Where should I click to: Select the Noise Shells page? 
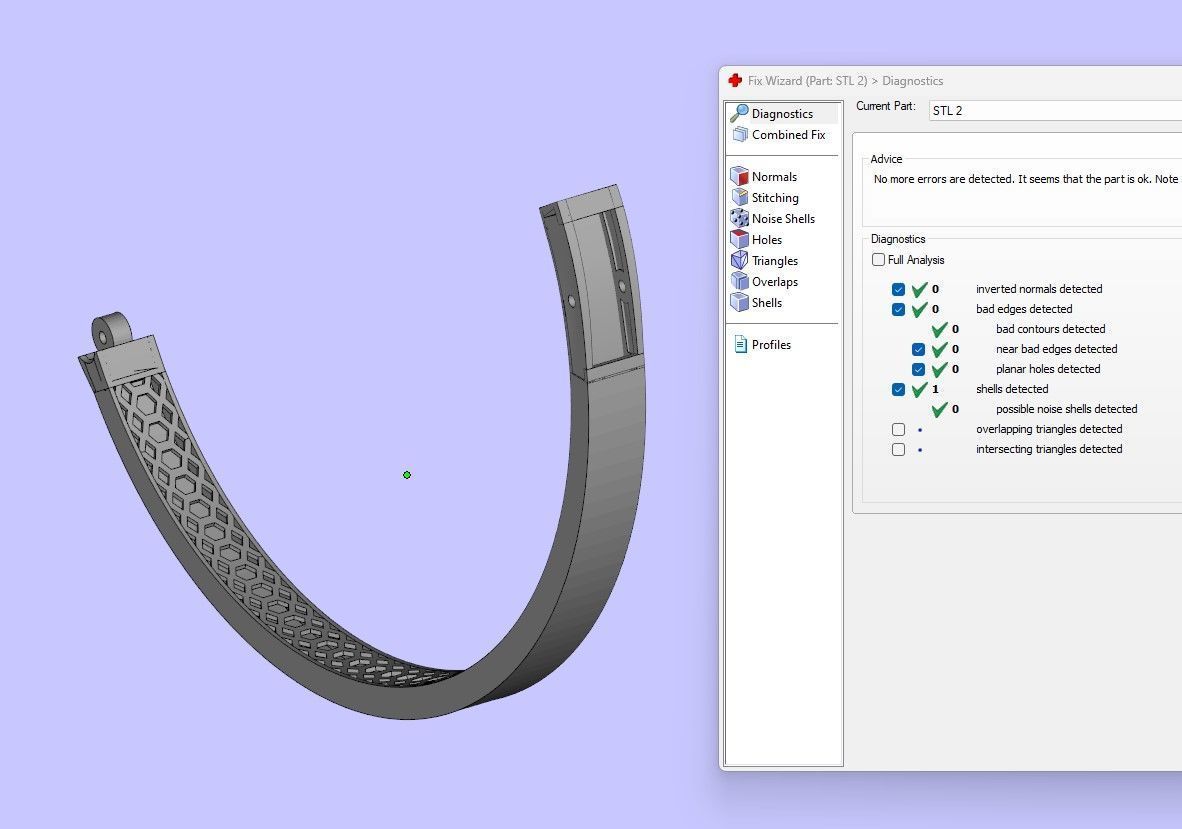[x=783, y=219]
